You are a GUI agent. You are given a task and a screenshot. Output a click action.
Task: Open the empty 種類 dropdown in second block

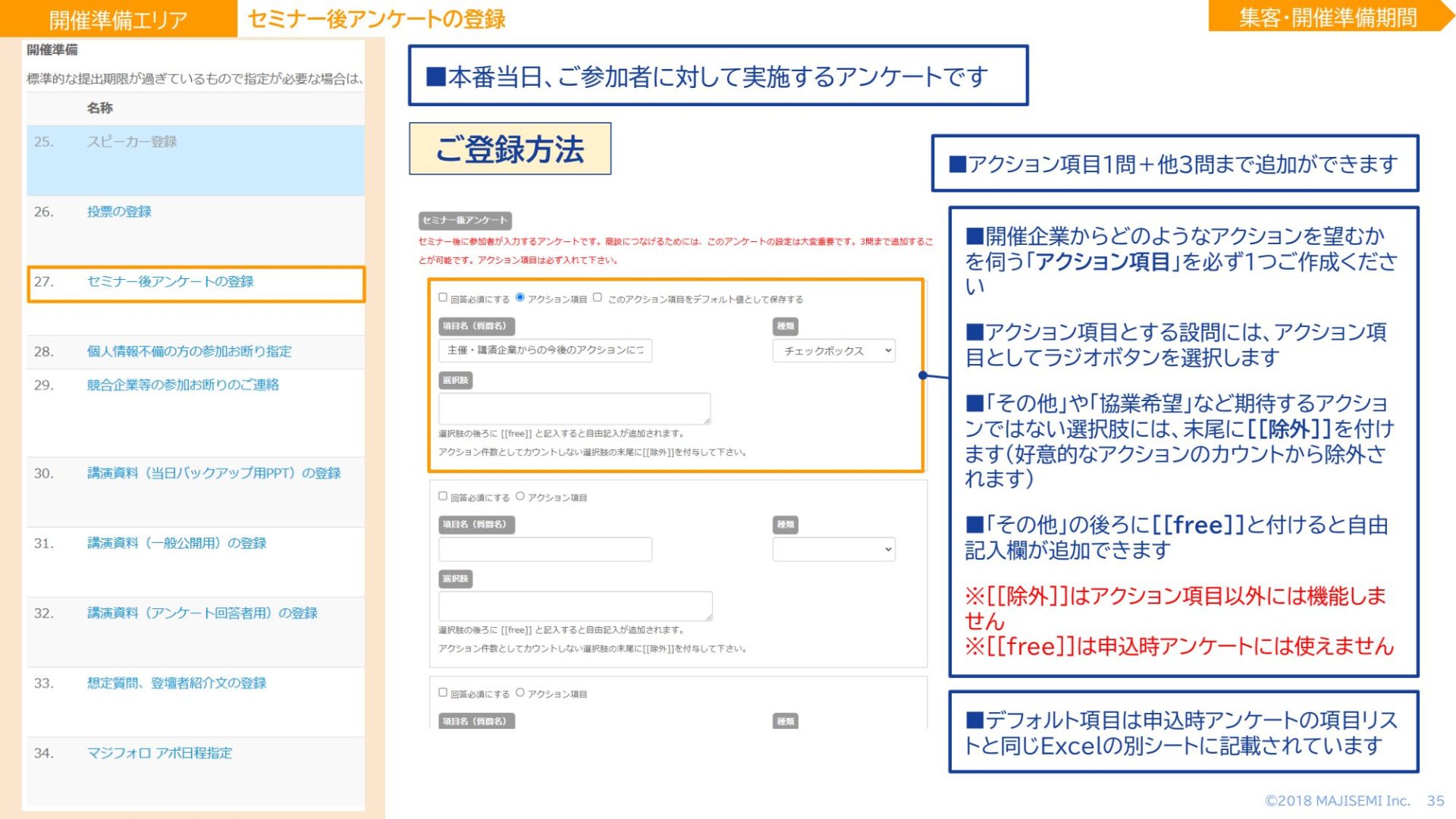tap(833, 549)
